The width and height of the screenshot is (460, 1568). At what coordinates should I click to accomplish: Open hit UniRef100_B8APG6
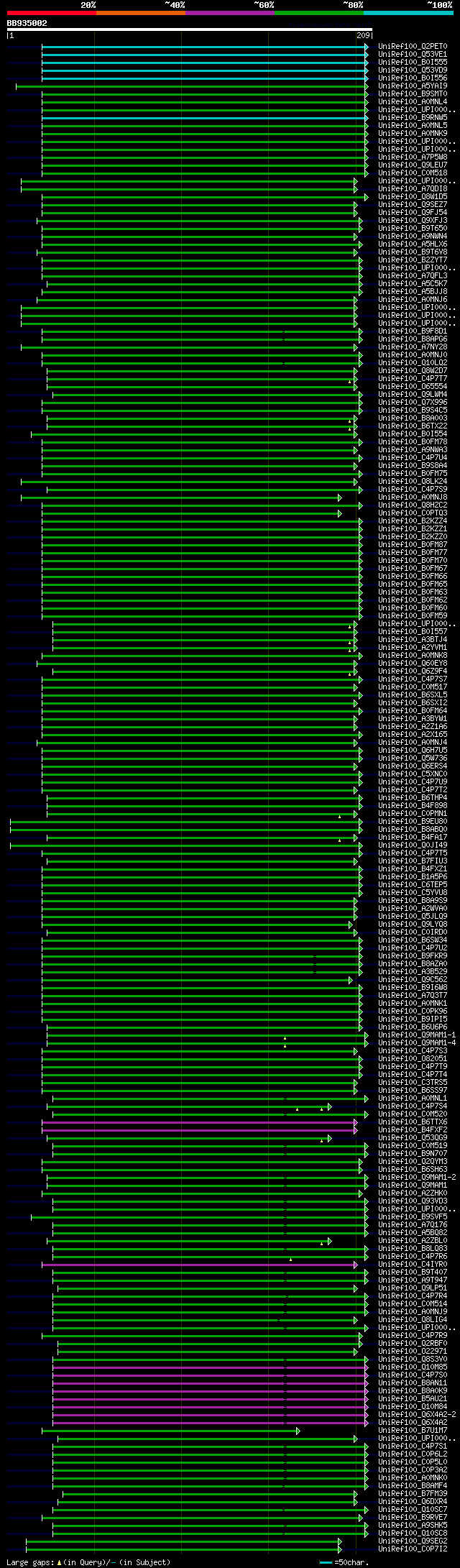413,339
